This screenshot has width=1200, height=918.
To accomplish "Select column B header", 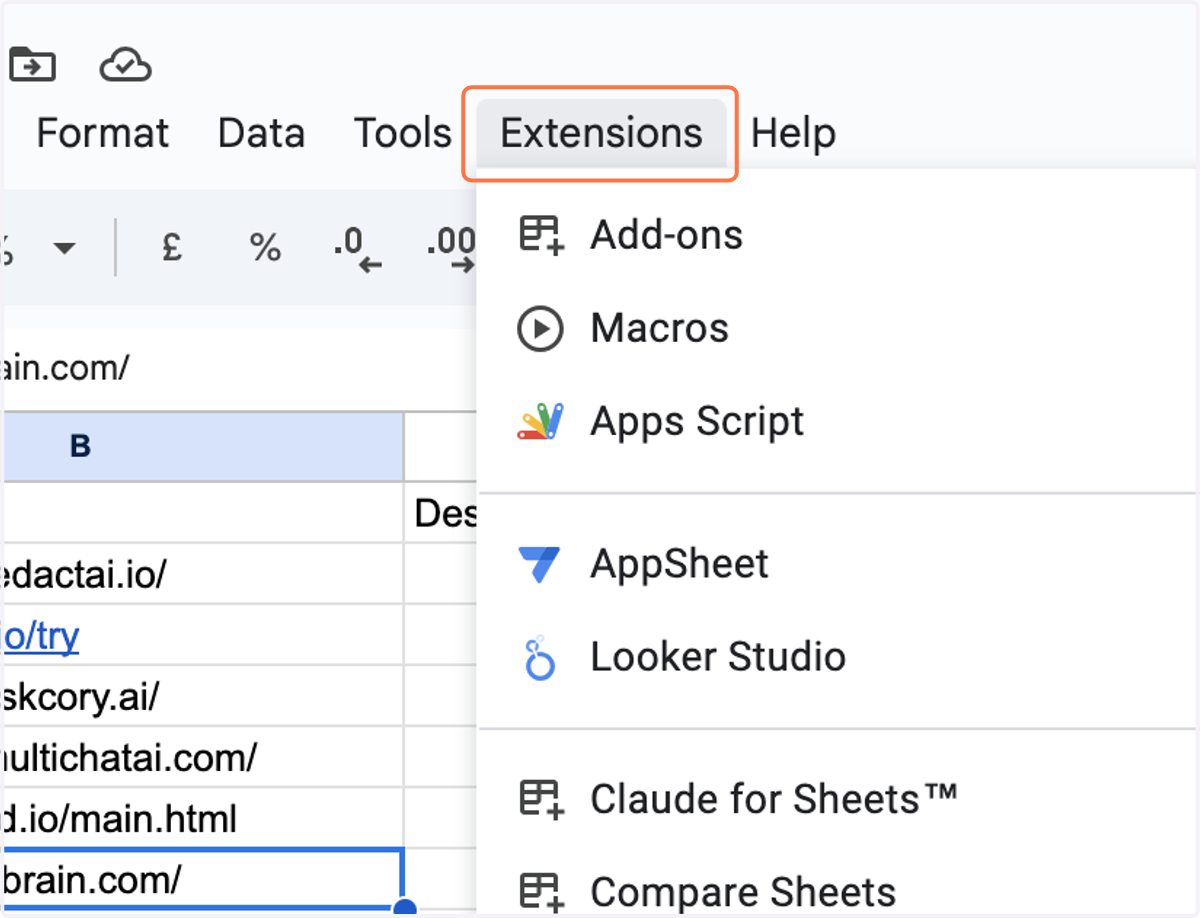I will (x=203, y=446).
